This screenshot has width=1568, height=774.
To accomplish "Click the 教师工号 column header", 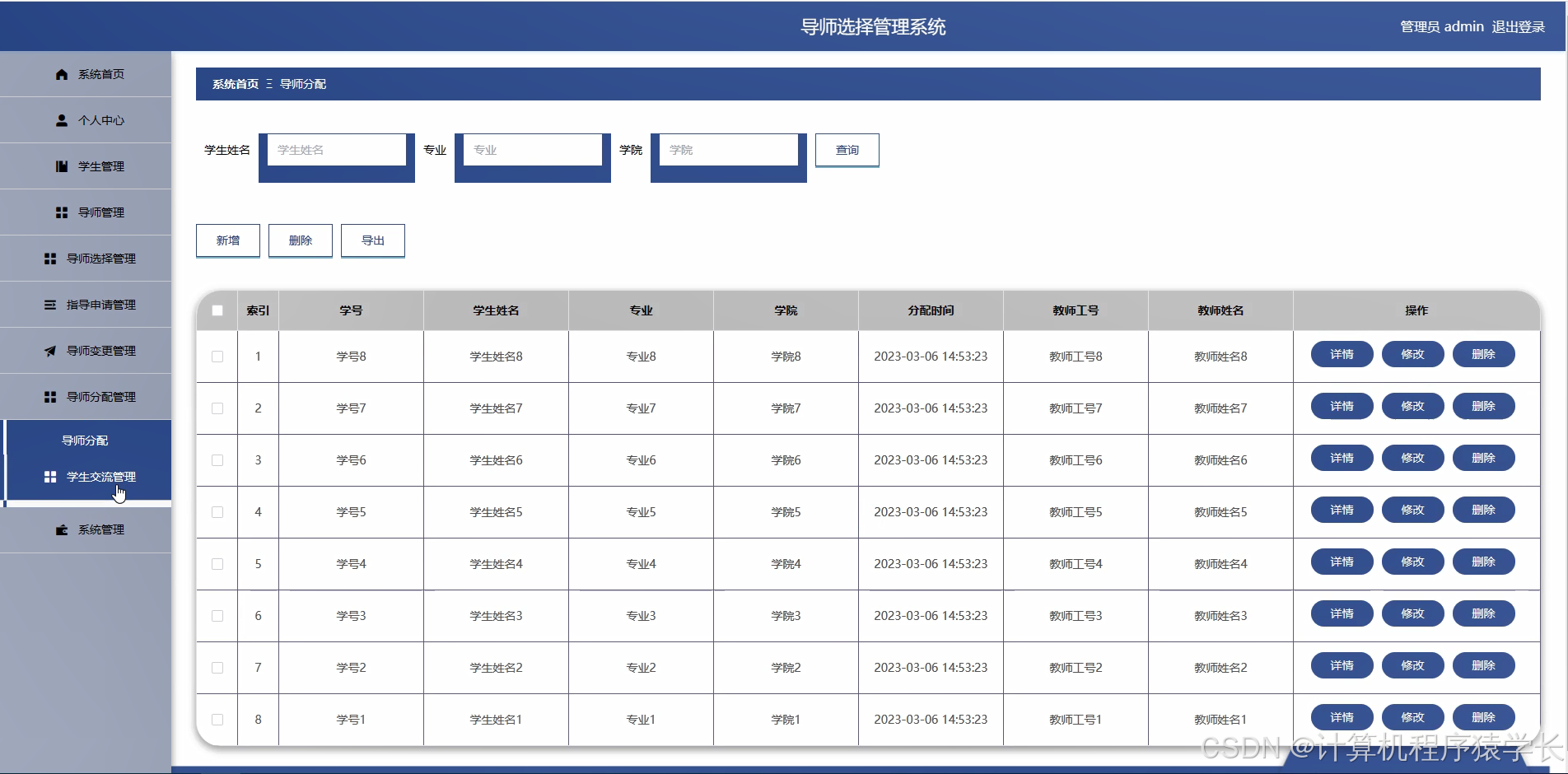I will [x=1076, y=310].
